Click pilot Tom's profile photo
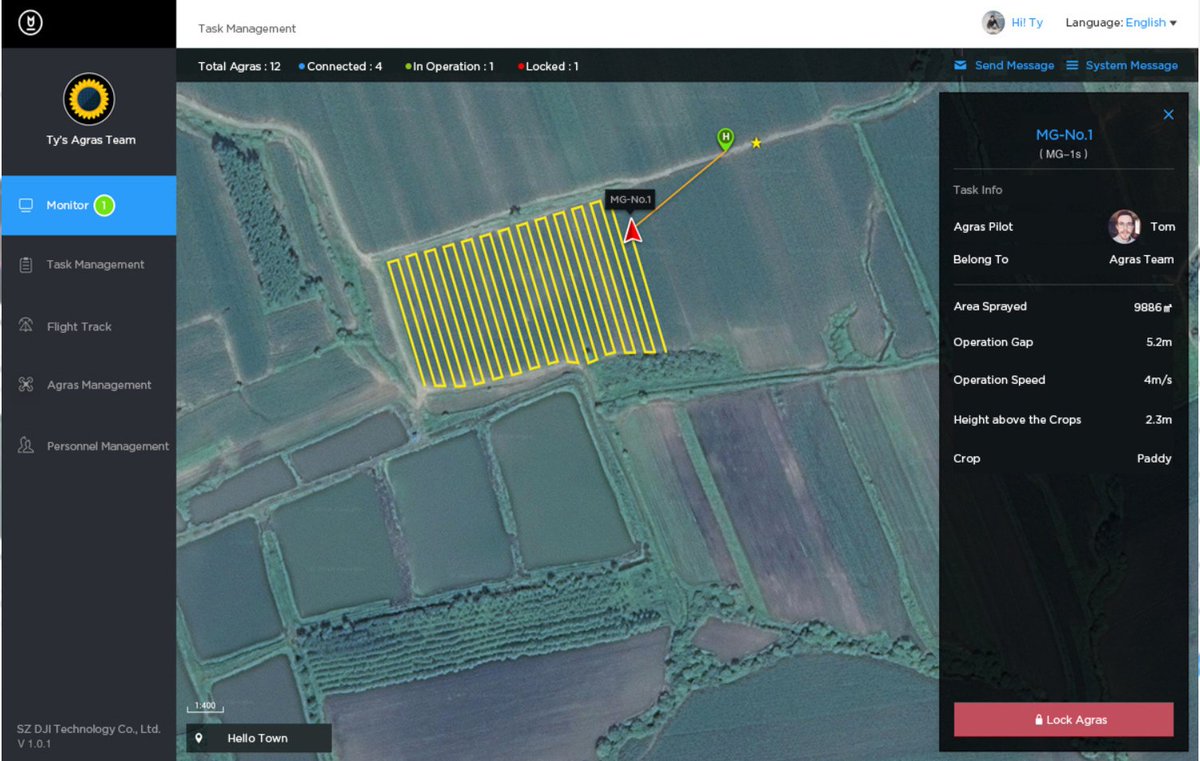 [1125, 227]
